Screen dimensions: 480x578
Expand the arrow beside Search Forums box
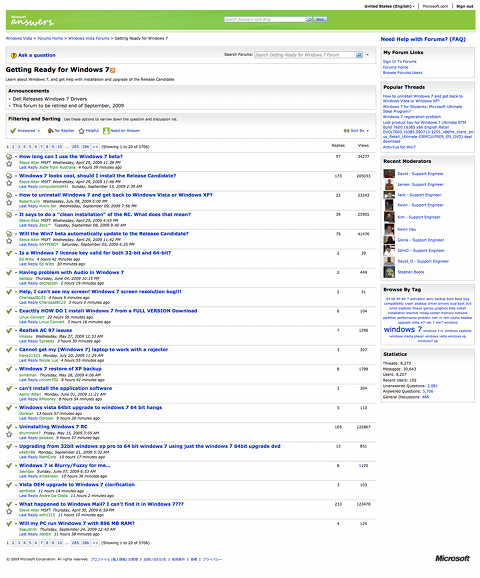pyautogui.click(x=368, y=55)
